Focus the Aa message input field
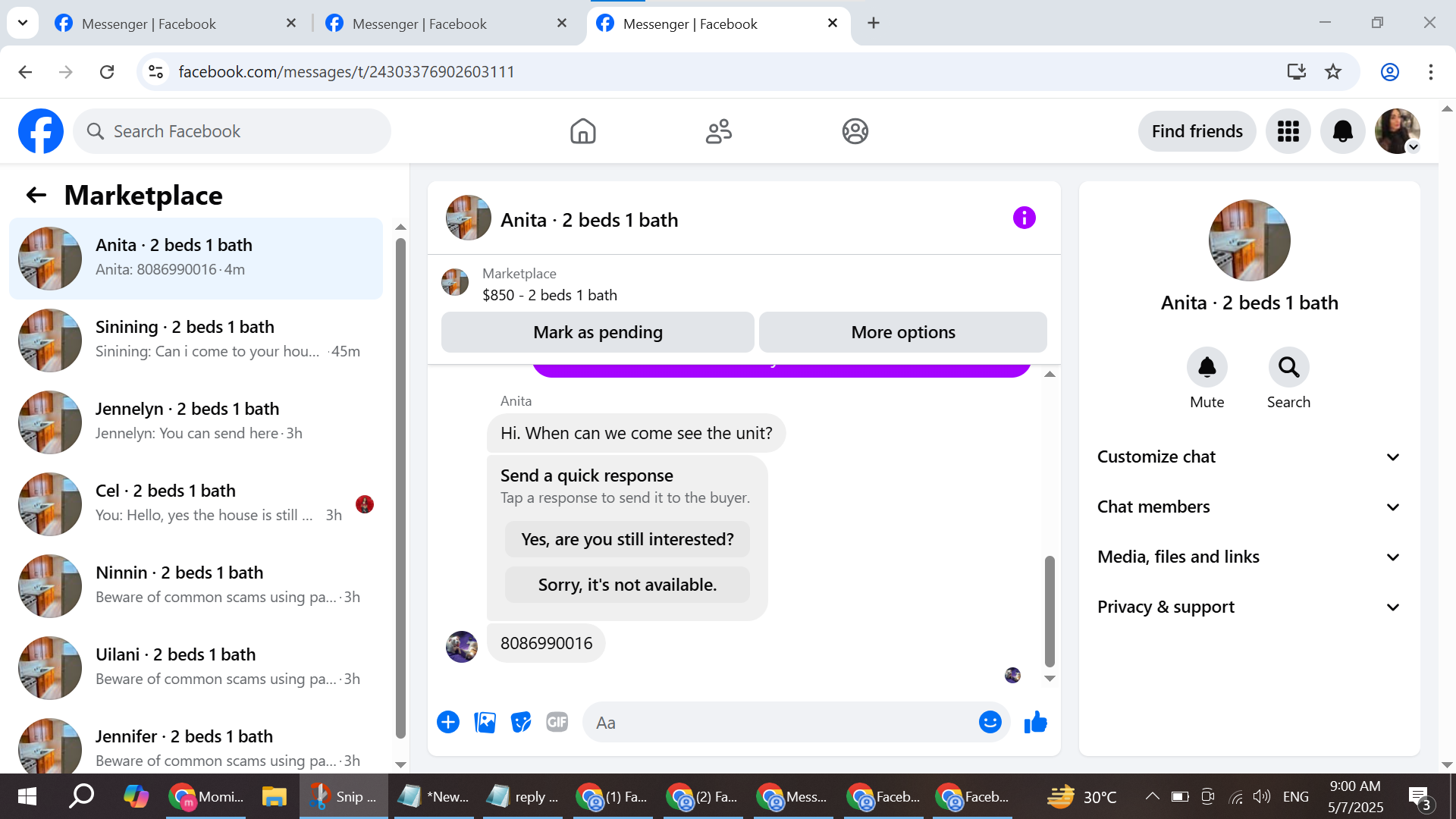The image size is (1456, 819). [x=781, y=723]
